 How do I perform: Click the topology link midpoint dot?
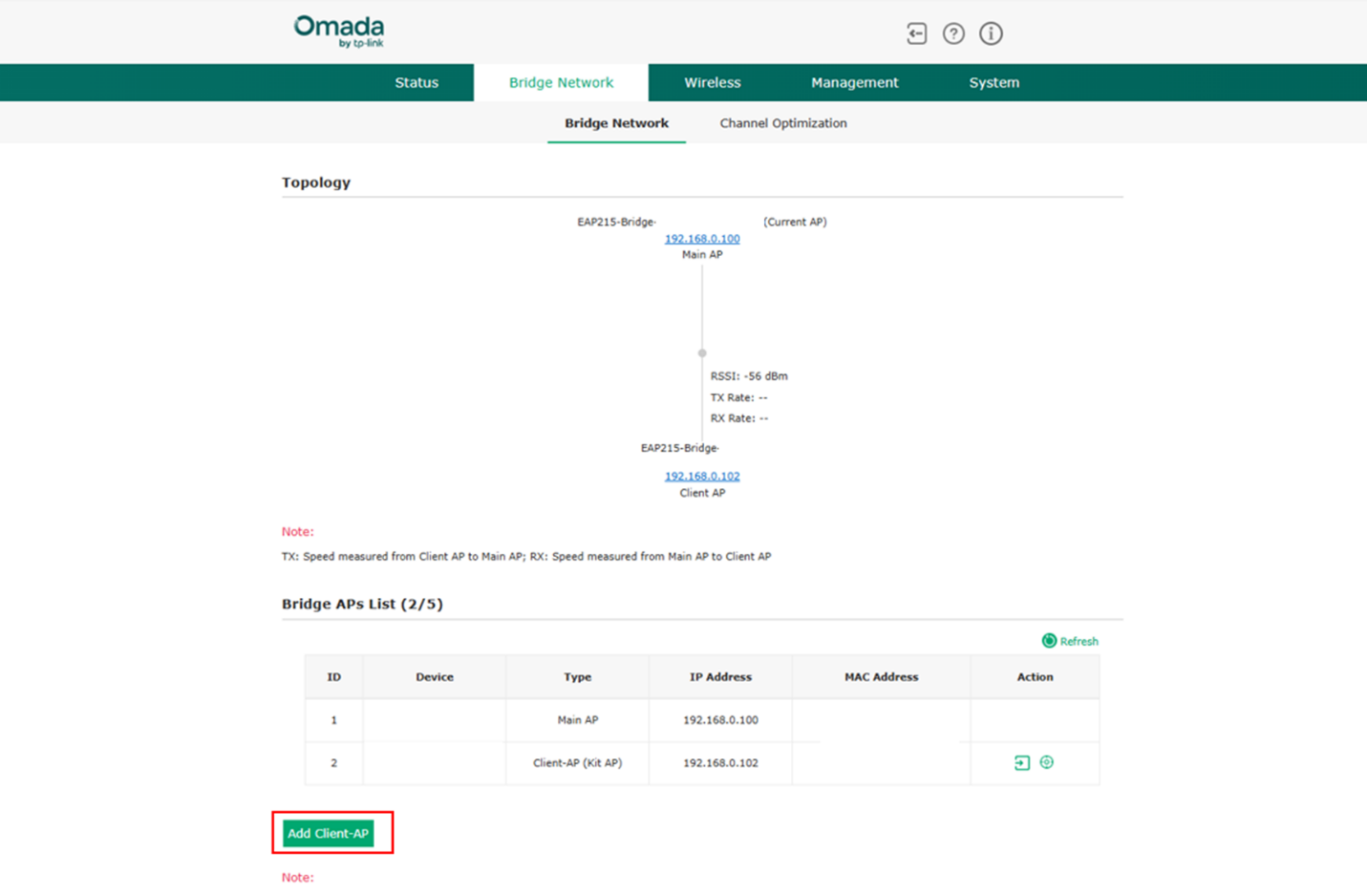pos(702,353)
